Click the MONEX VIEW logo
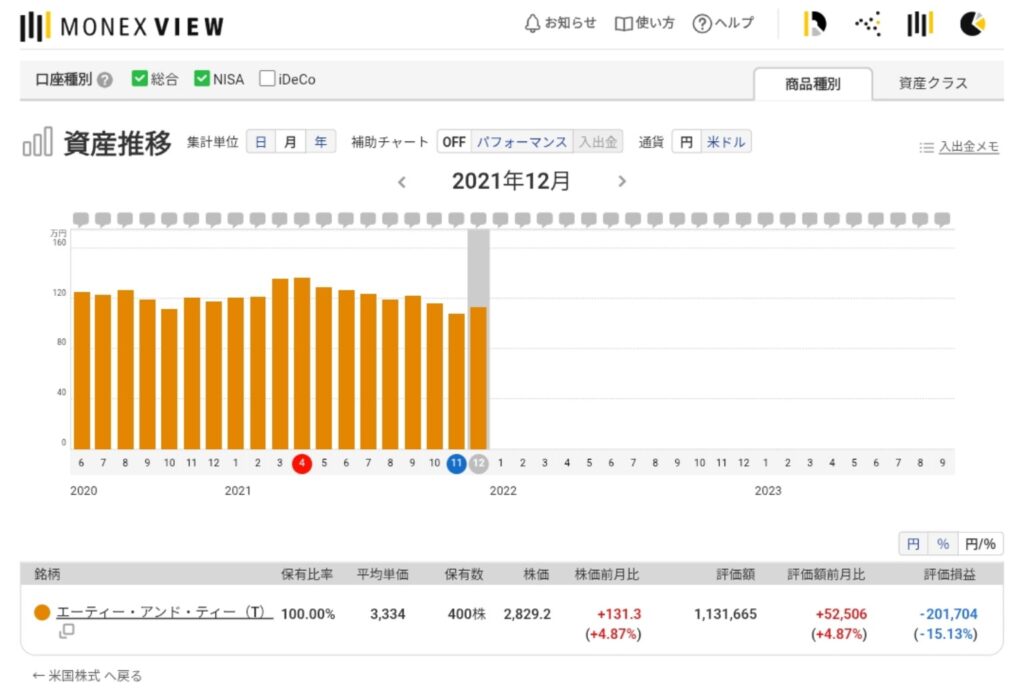This screenshot has width=1024, height=691. (122, 27)
